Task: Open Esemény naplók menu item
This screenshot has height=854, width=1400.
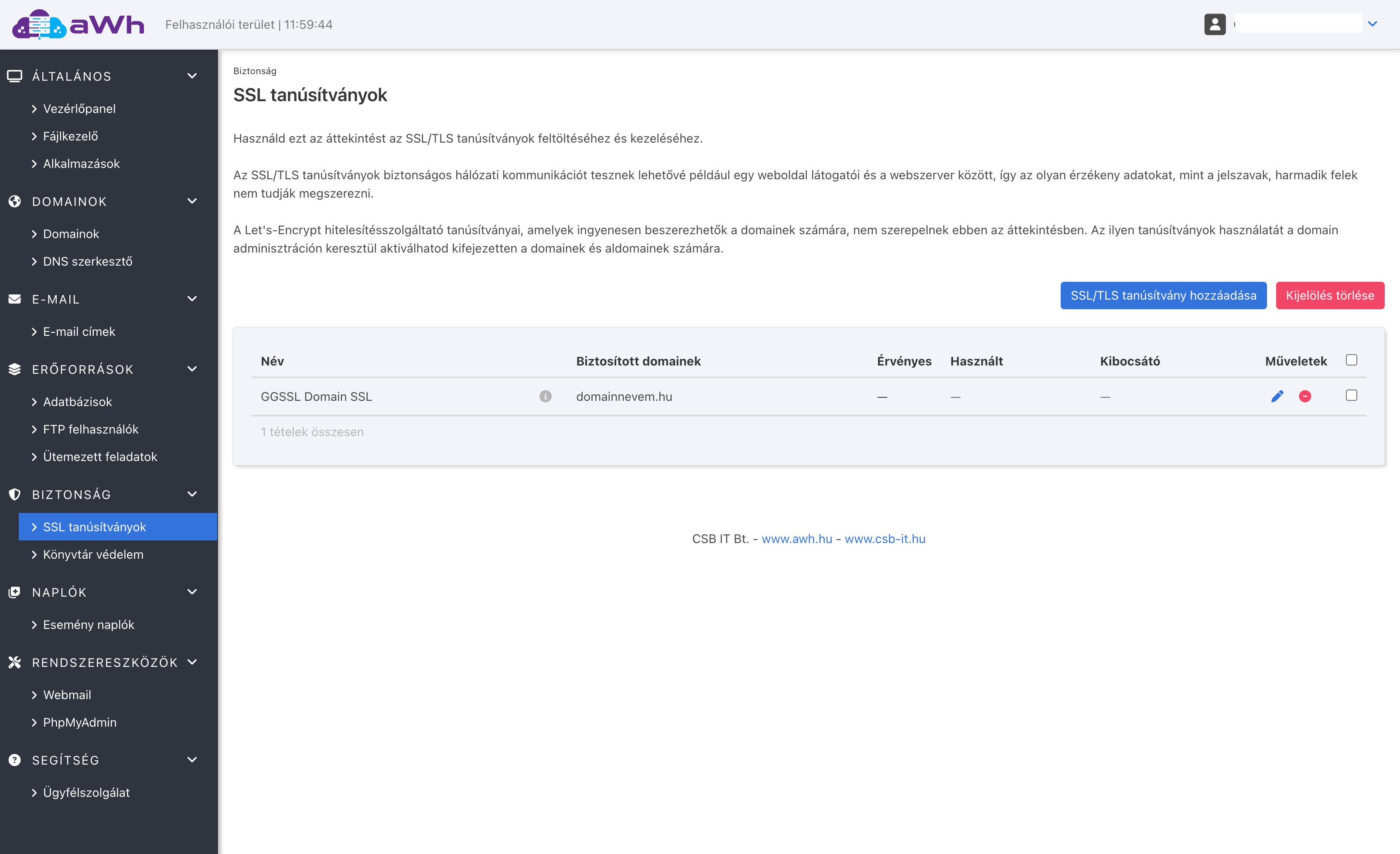Action: (89, 625)
